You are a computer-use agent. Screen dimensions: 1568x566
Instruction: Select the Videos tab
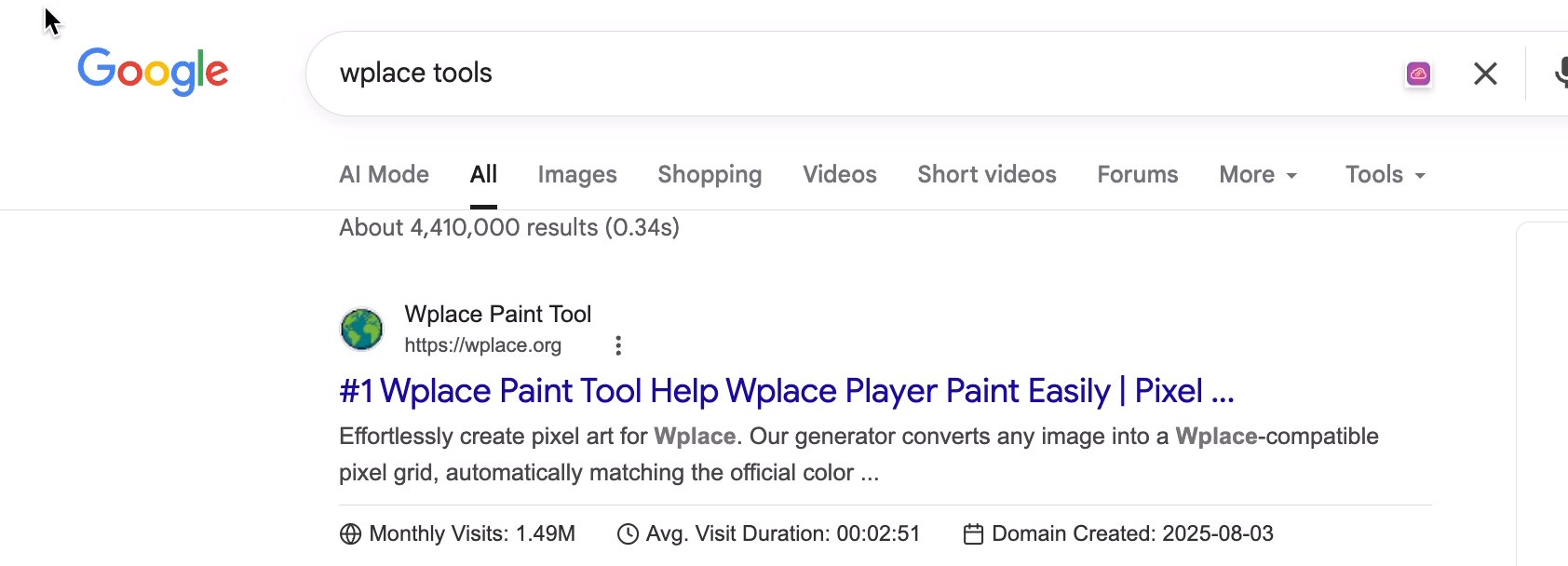840,175
